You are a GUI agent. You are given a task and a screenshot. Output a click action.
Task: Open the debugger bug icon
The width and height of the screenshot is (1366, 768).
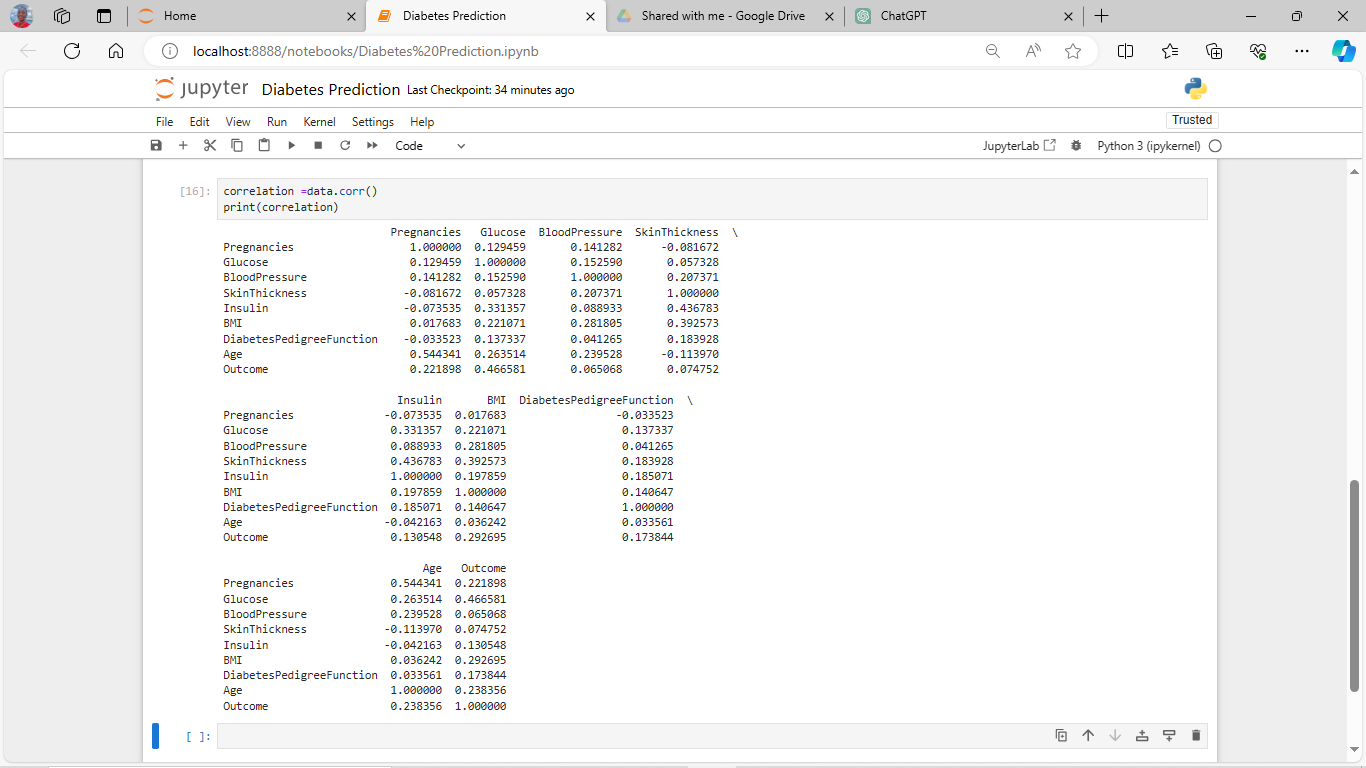(1076, 145)
